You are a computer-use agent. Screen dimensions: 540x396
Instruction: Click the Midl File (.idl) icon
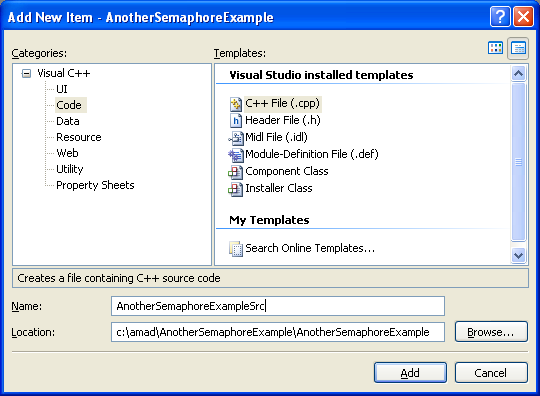(236, 138)
